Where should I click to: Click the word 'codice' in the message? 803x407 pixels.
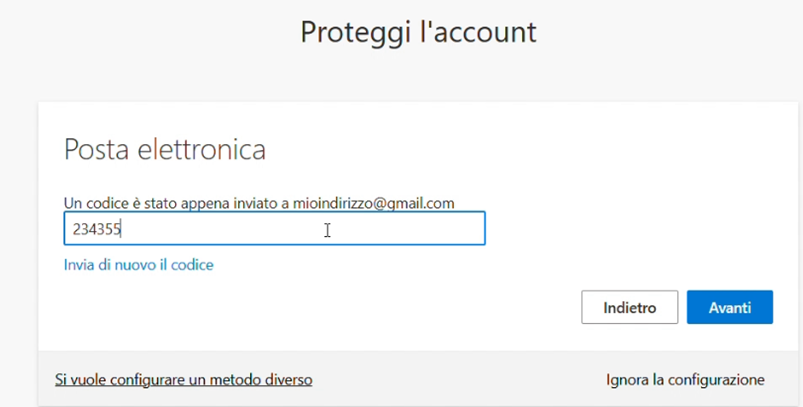point(102,203)
